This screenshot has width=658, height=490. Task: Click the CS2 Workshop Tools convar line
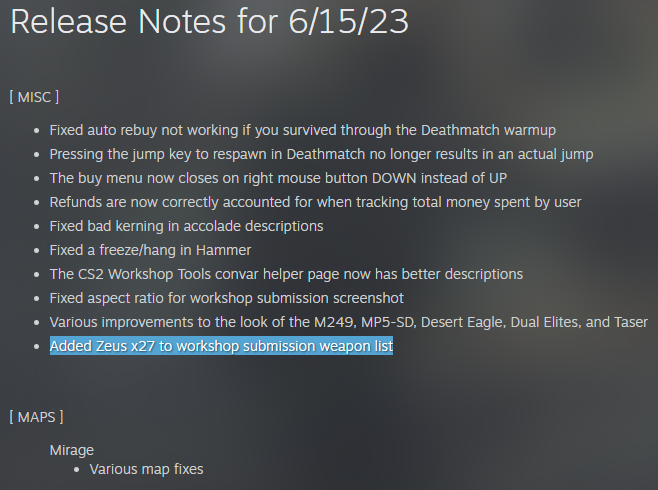286,274
